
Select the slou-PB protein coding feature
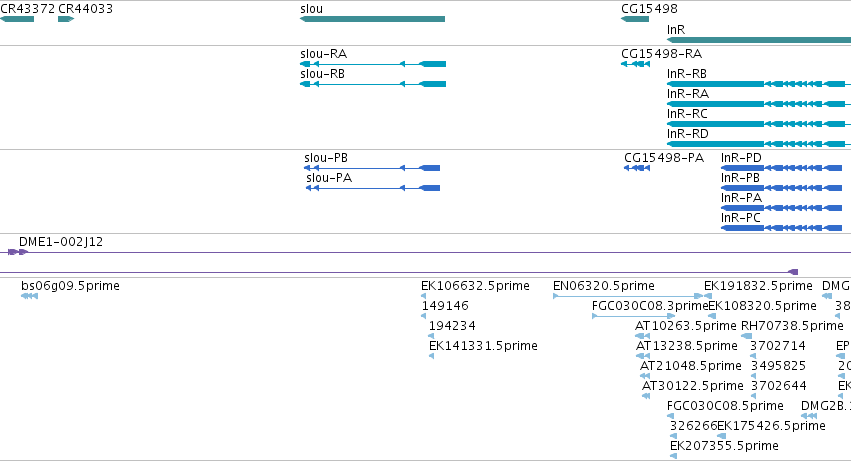coord(372,168)
